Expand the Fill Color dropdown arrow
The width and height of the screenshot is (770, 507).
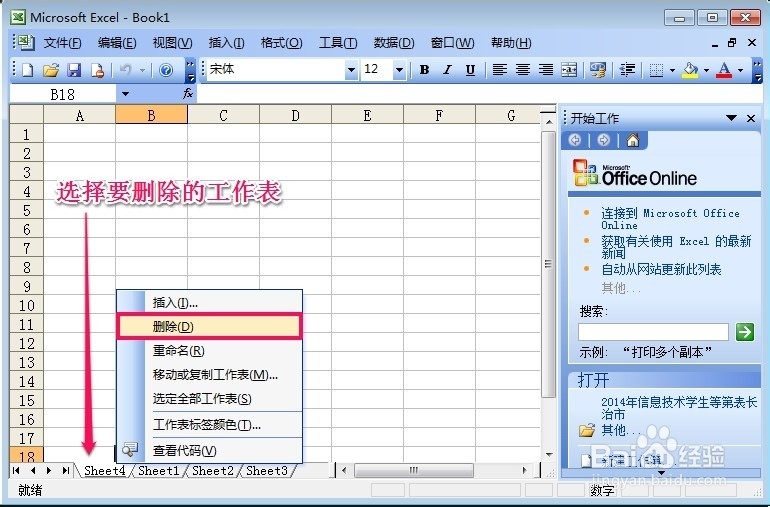coord(706,70)
